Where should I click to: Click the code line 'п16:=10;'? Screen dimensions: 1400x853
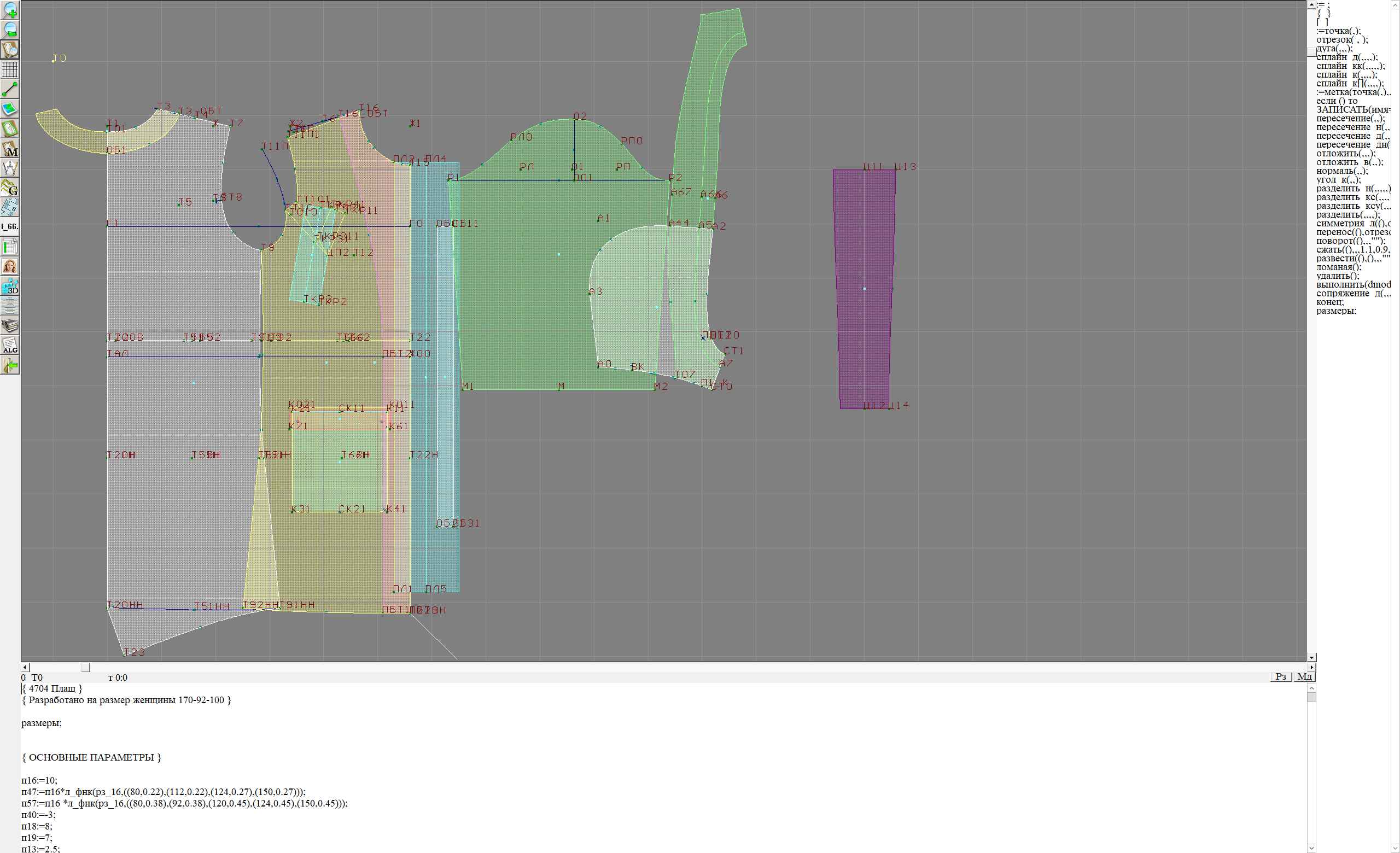40,780
